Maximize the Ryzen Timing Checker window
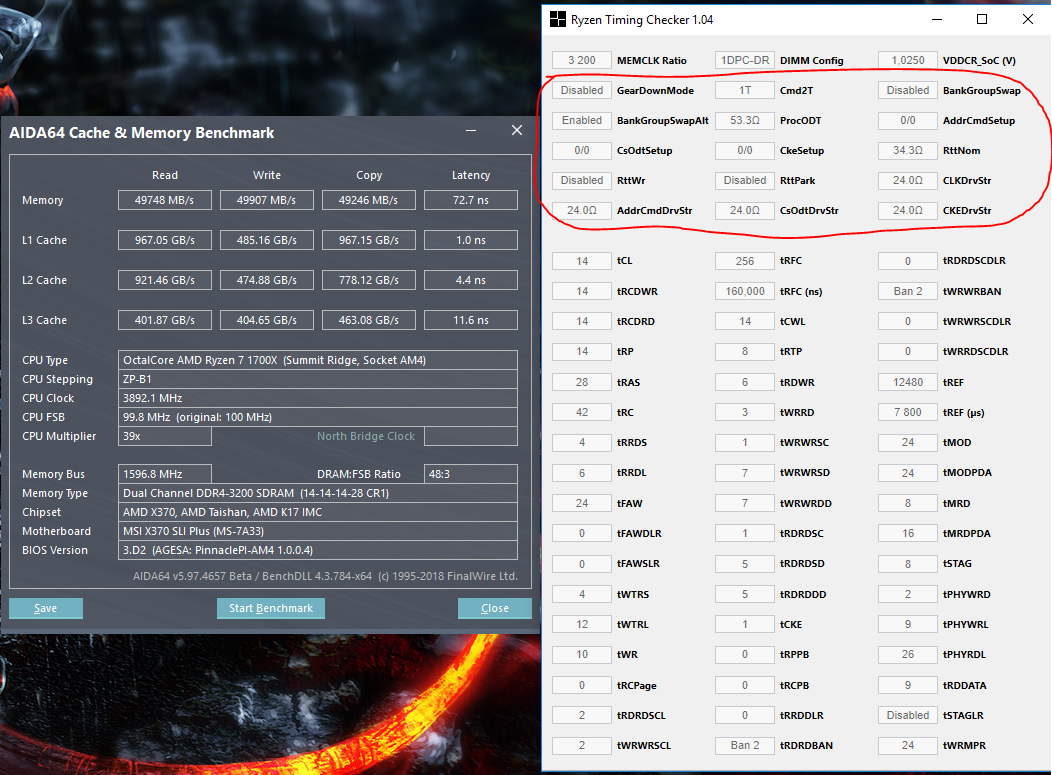The image size is (1052, 775). pyautogui.click(x=982, y=19)
